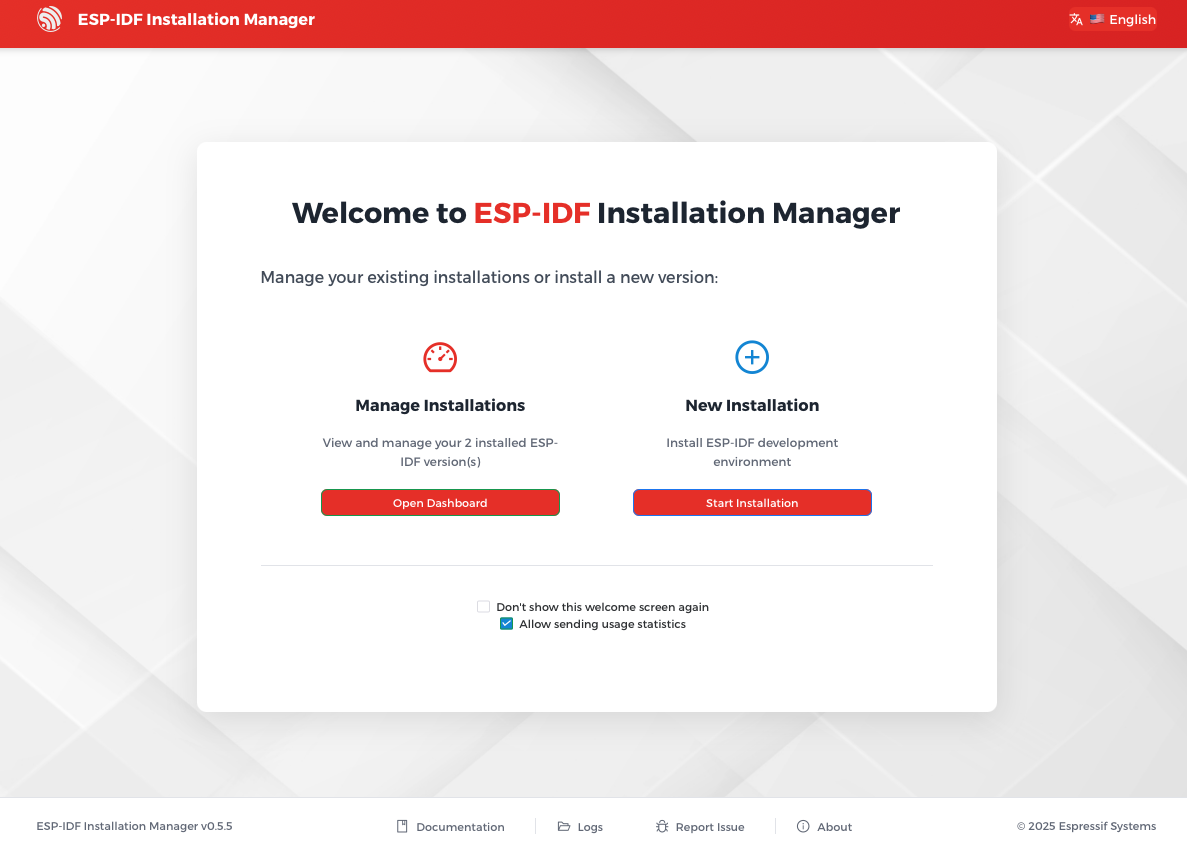Disable the Allow sending usage statistics checkbox

(506, 623)
